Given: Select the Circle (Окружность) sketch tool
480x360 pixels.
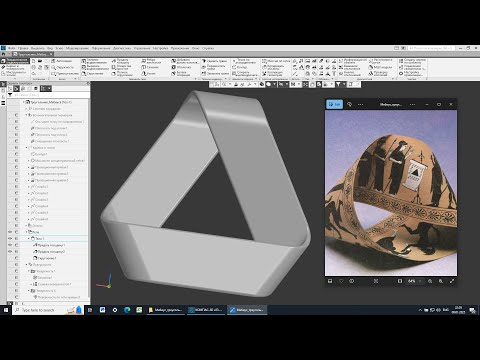Looking at the screenshot, I should click(x=62, y=67).
